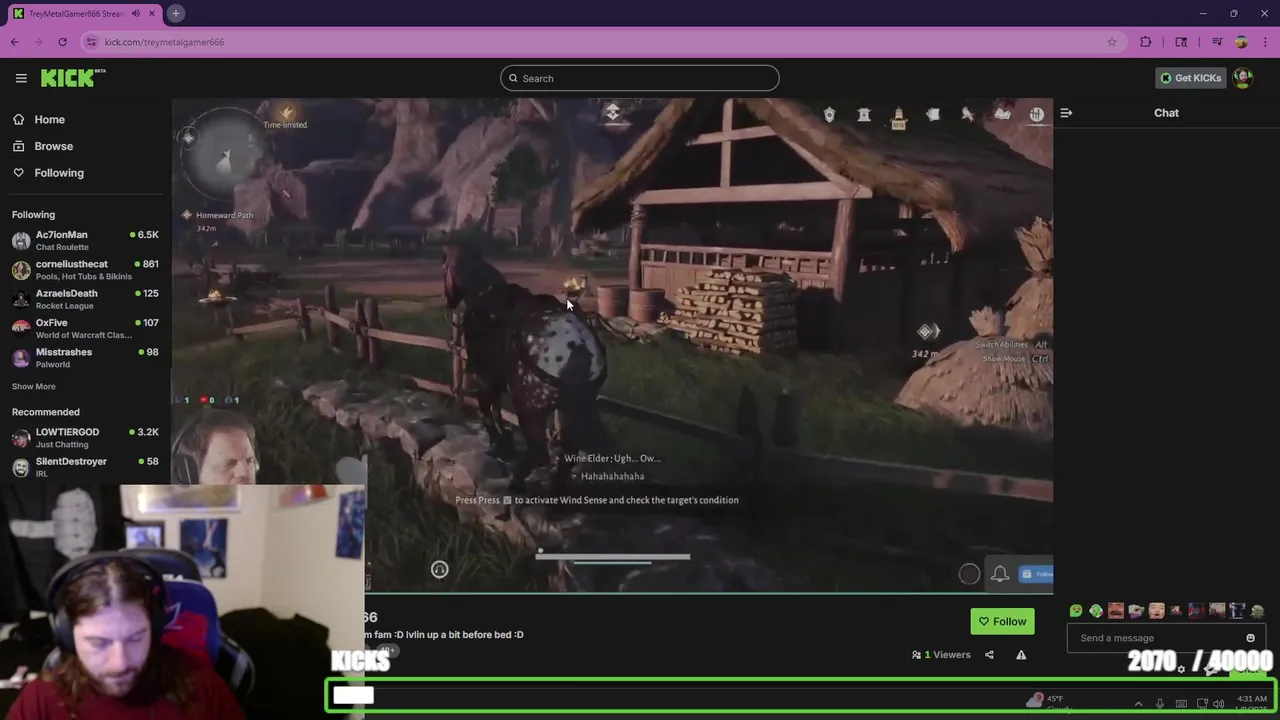Open the browser profile icon
1280x720 pixels.
[x=1241, y=42]
